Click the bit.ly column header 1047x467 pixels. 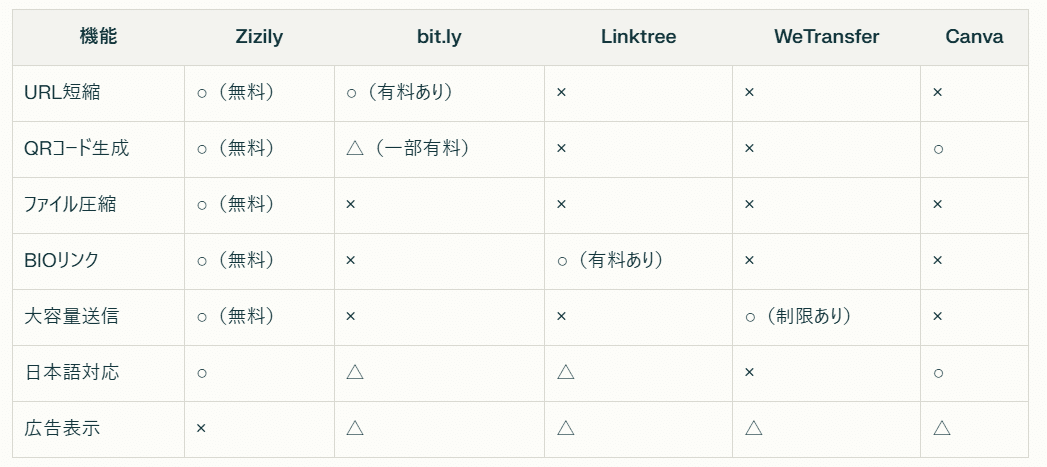coord(439,37)
